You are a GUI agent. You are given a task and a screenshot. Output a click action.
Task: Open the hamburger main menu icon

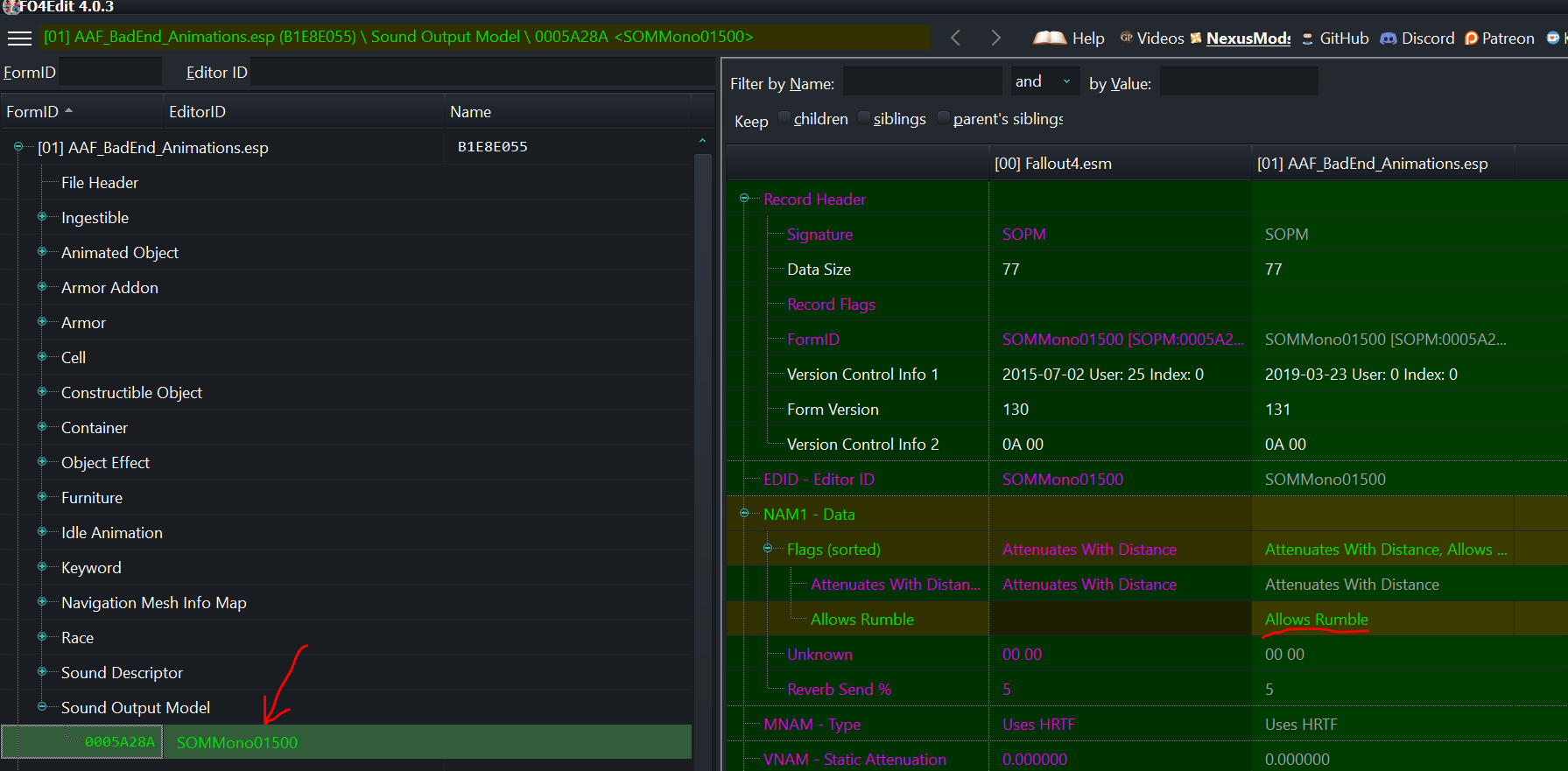(x=19, y=38)
